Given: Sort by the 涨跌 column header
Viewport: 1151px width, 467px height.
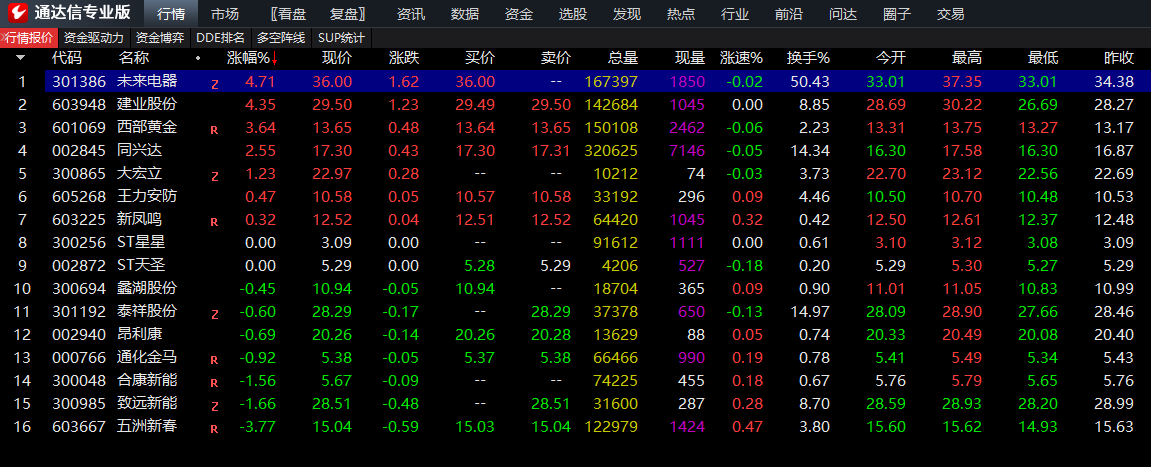Looking at the screenshot, I should (x=404, y=58).
